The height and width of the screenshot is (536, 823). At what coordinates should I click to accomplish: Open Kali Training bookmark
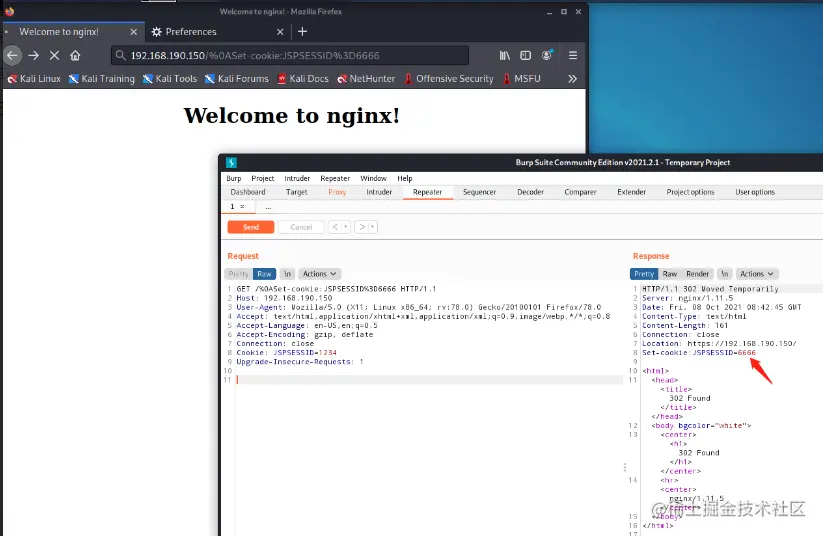[x=102, y=79]
